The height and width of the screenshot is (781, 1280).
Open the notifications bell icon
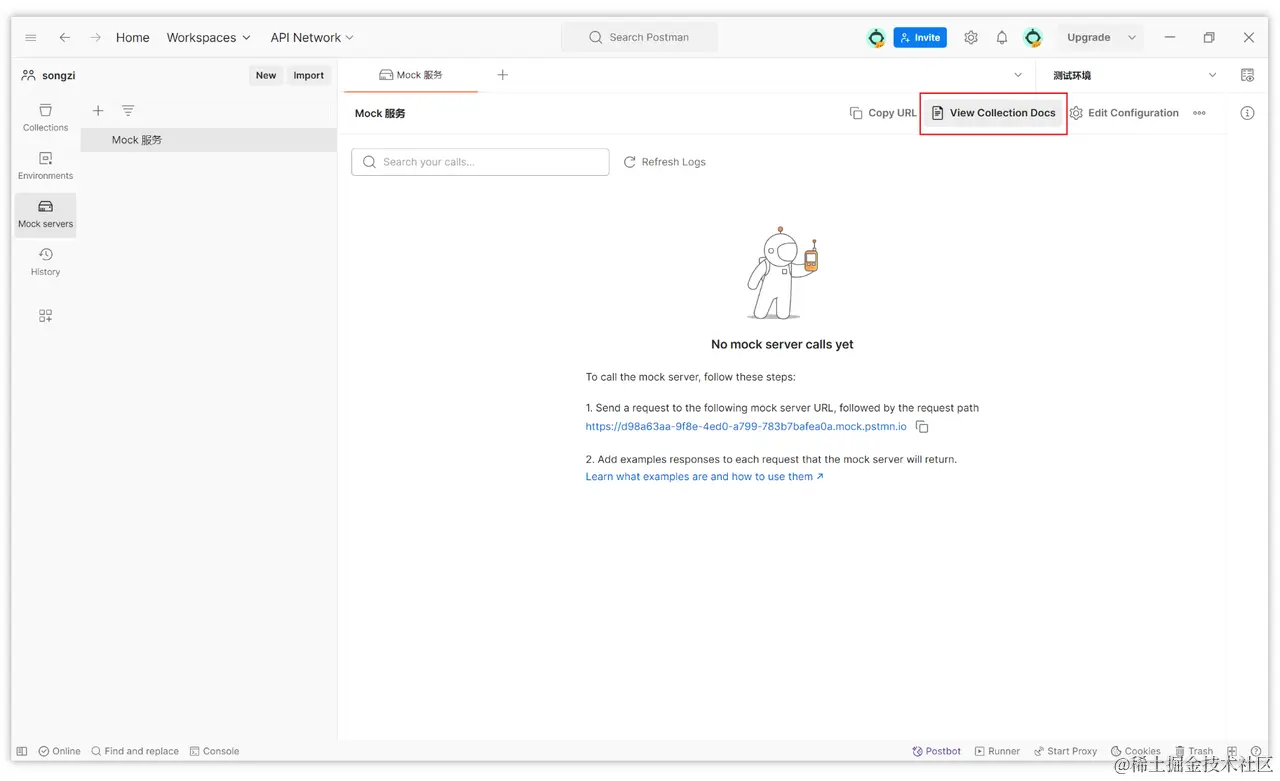pyautogui.click(x=1001, y=38)
